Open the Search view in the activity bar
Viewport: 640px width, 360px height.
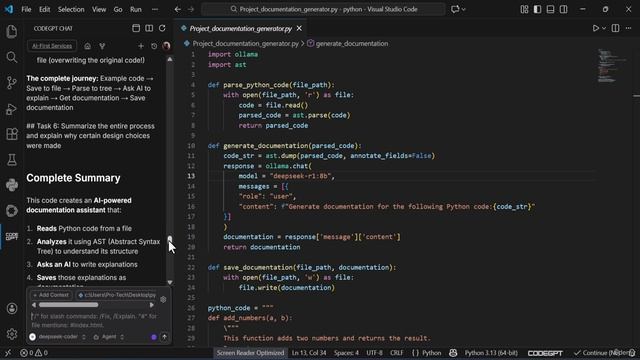pos(11,57)
